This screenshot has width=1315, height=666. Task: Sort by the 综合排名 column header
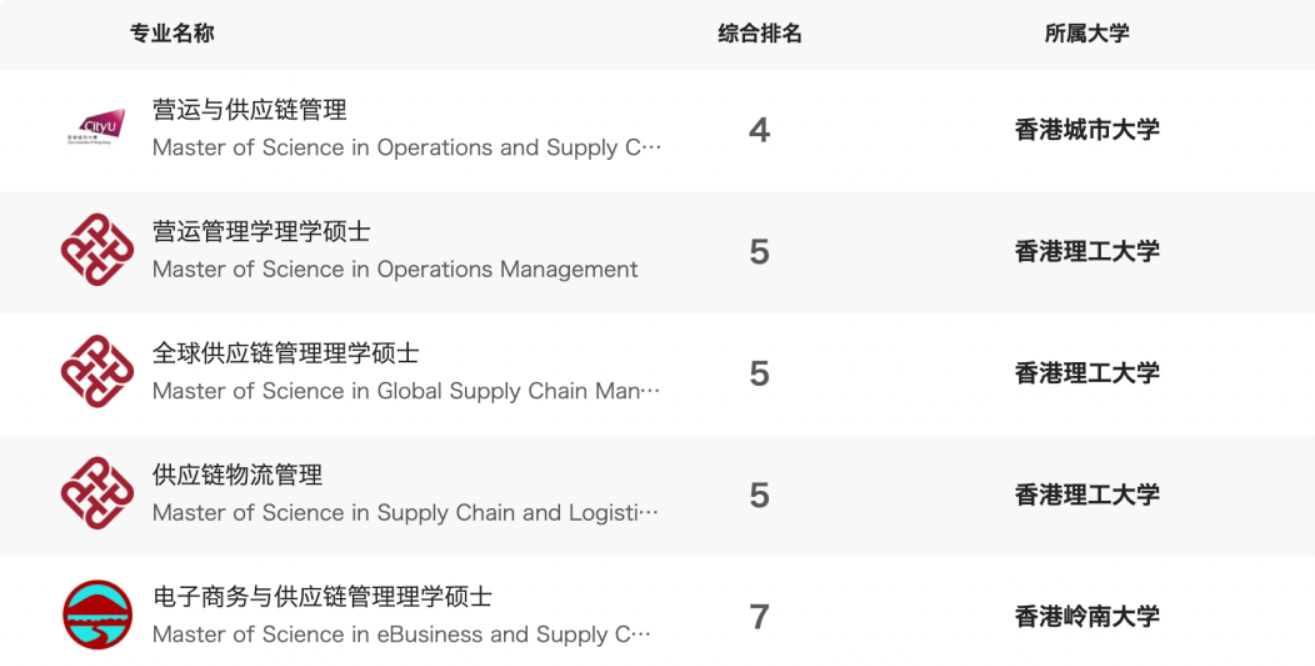coord(760,33)
